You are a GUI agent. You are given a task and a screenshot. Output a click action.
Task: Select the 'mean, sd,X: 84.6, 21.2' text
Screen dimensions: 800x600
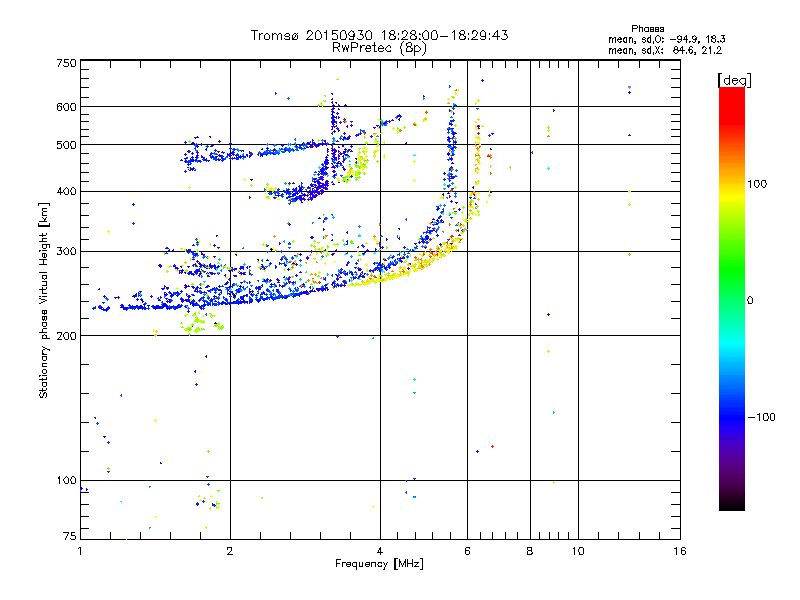point(665,50)
